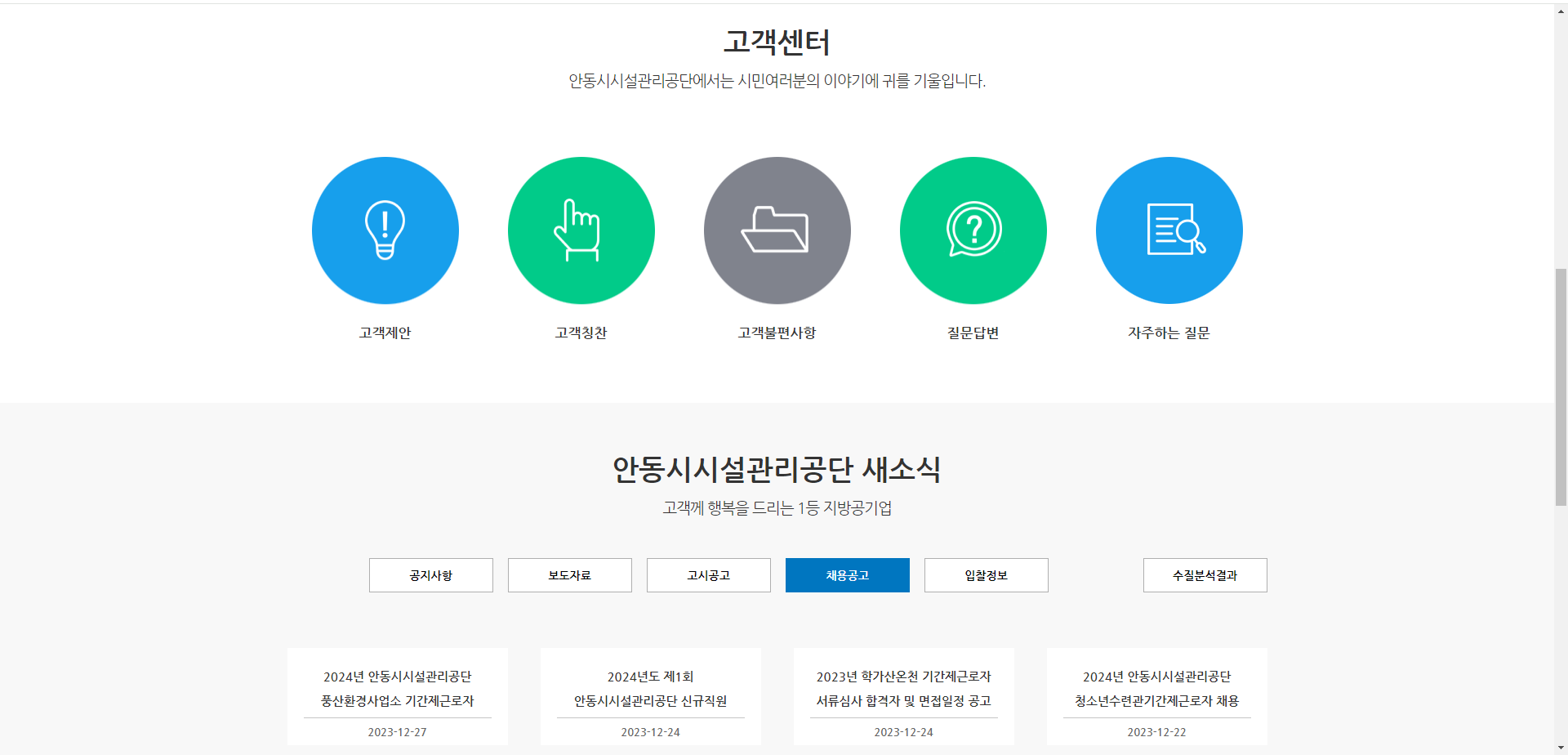1568x755 pixels.
Task: Click the page vertical scrollbar thumb
Action: 1561,387
